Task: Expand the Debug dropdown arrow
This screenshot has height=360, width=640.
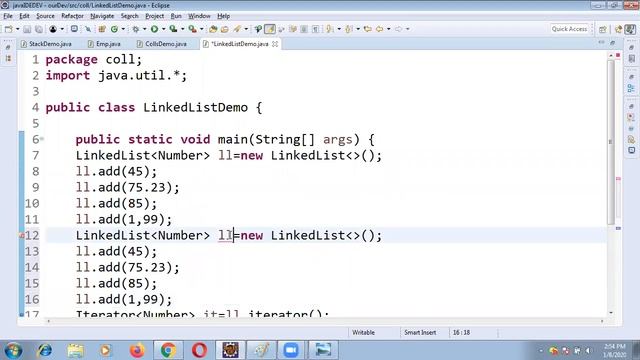Action: pyautogui.click(x=144, y=29)
